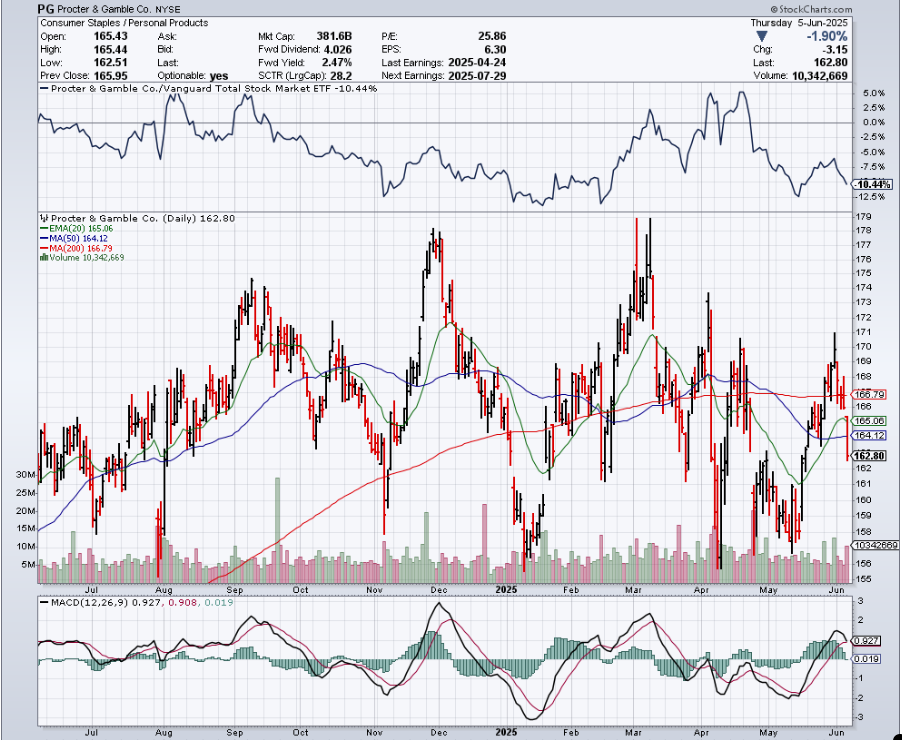
Task: Click the 165.06 green price tag on the axis
Action: 870,421
